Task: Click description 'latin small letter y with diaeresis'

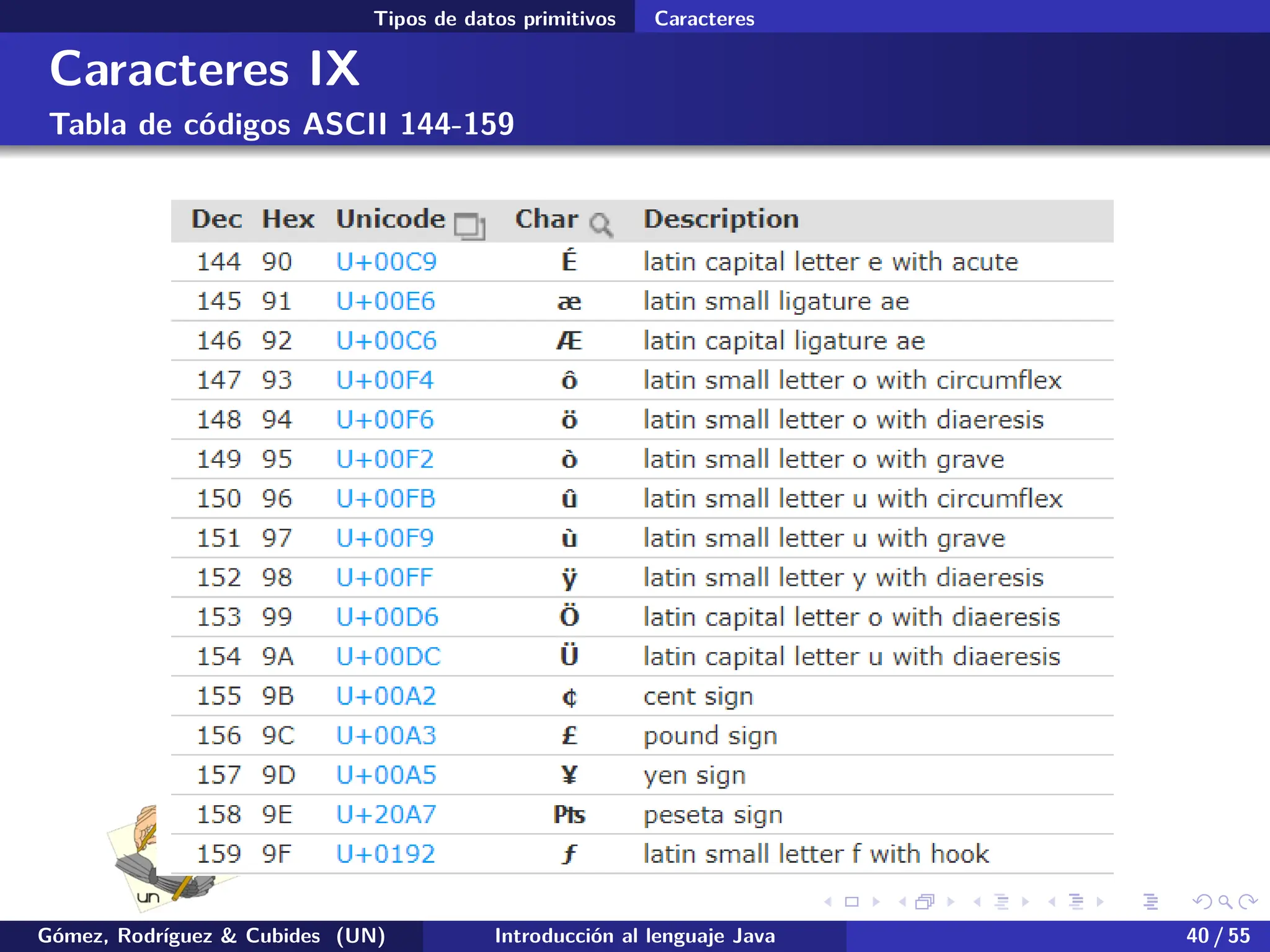Action: 843,578
